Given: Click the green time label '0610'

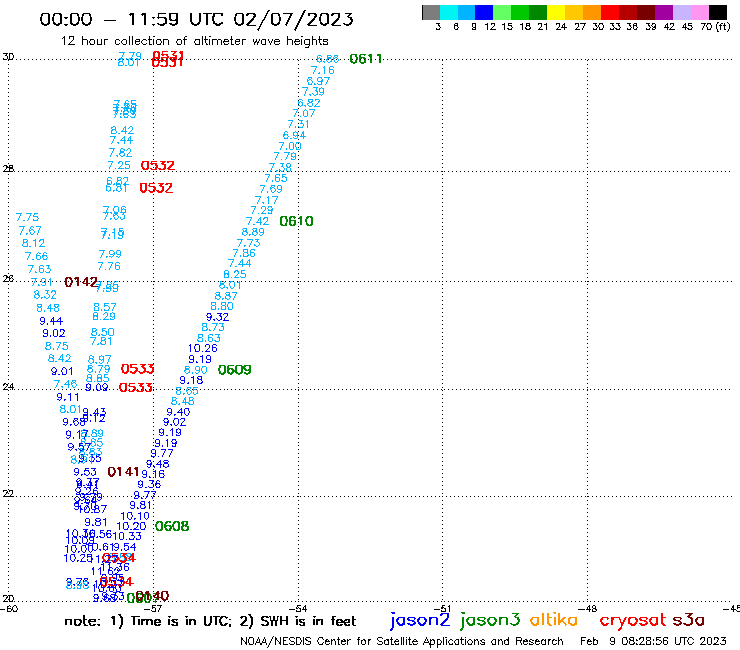Looking at the screenshot, I should click(296, 221).
